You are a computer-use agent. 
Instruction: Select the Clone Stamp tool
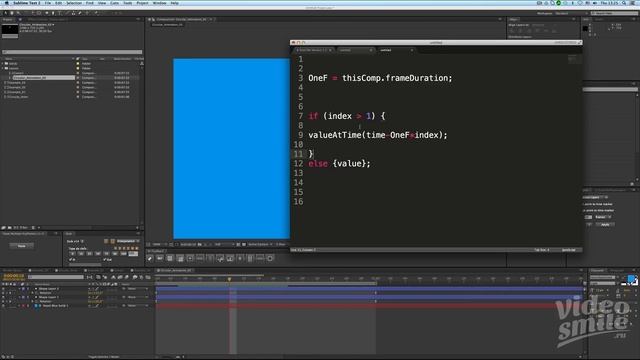coord(73,13)
